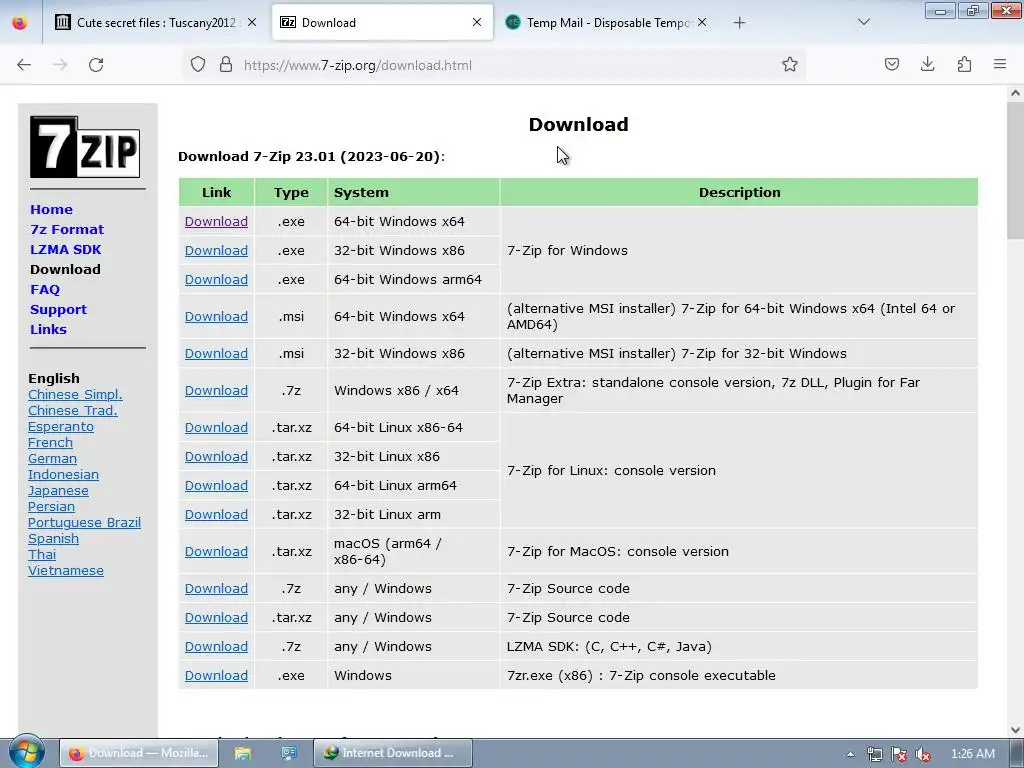Open Links in the sidebar
The width and height of the screenshot is (1024, 768).
point(48,330)
